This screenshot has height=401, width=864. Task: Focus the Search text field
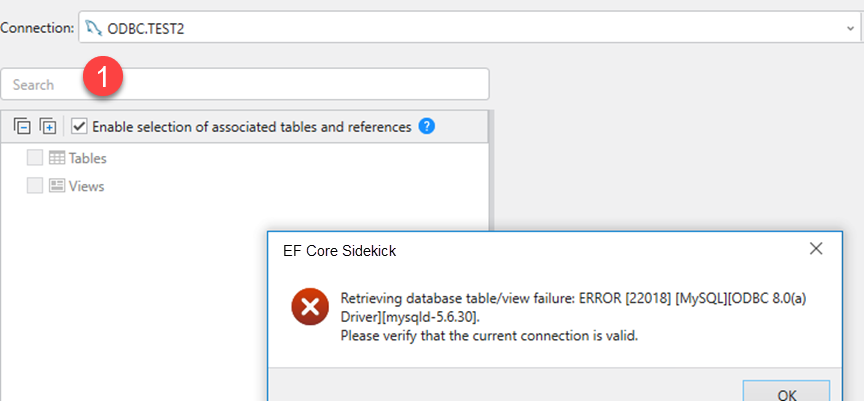click(x=245, y=84)
